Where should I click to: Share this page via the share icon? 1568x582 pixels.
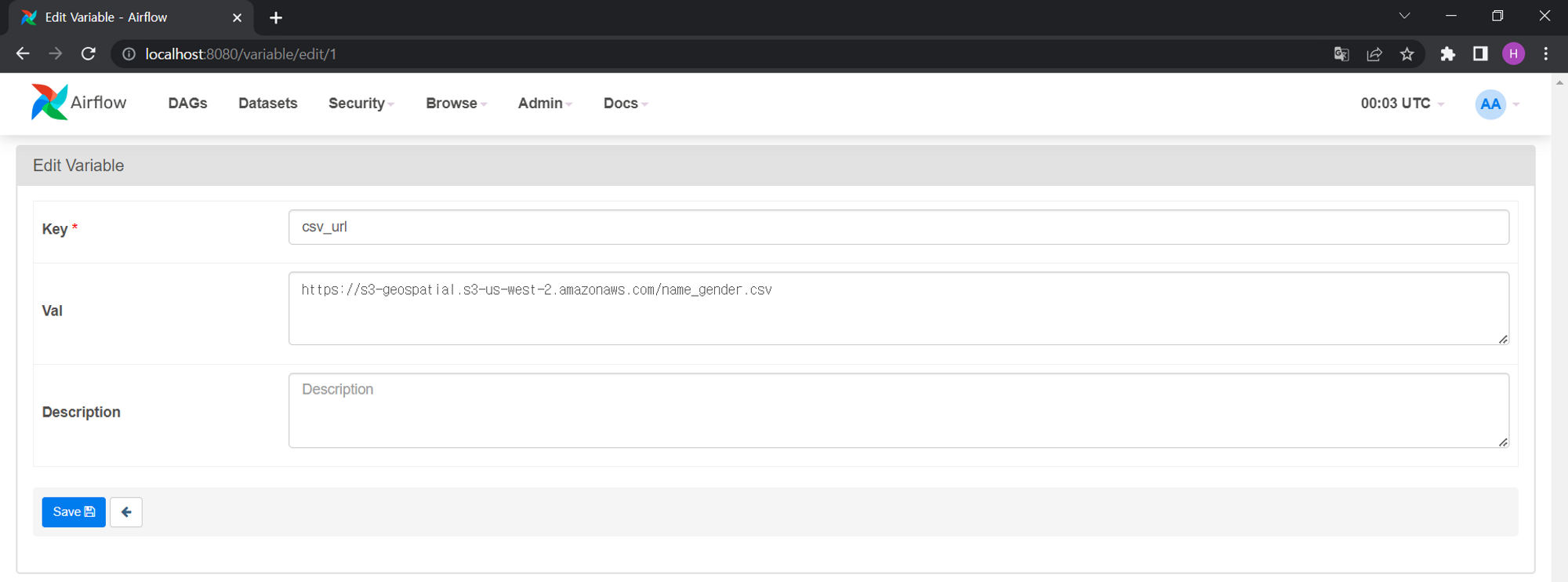click(x=1374, y=54)
